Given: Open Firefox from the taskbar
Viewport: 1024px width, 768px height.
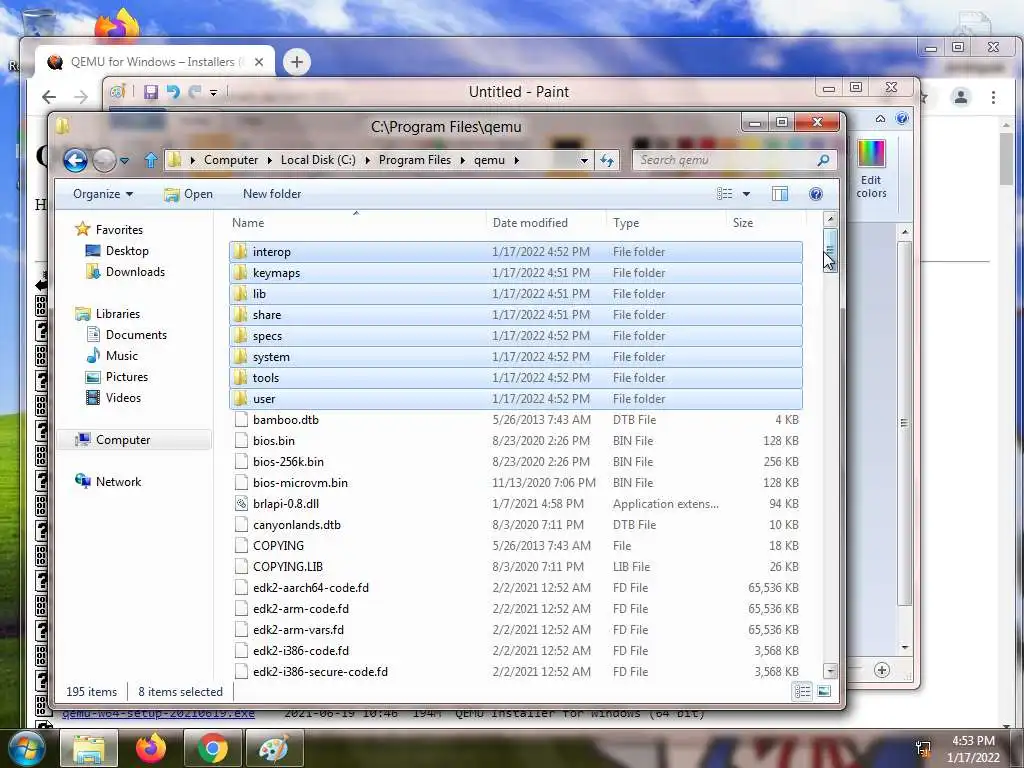Looking at the screenshot, I should tap(150, 748).
